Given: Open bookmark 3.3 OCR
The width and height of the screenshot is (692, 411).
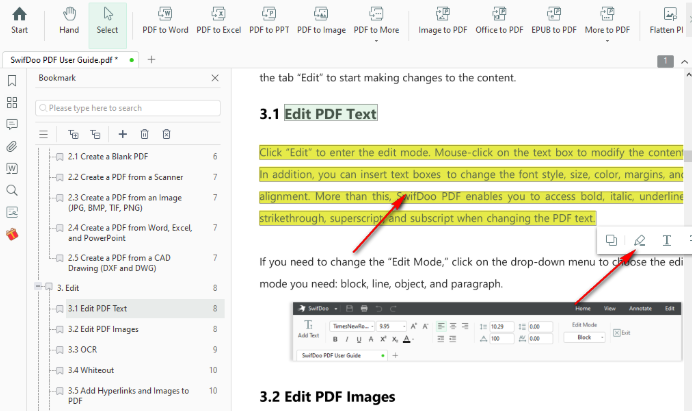Looking at the screenshot, I should click(x=83, y=350).
